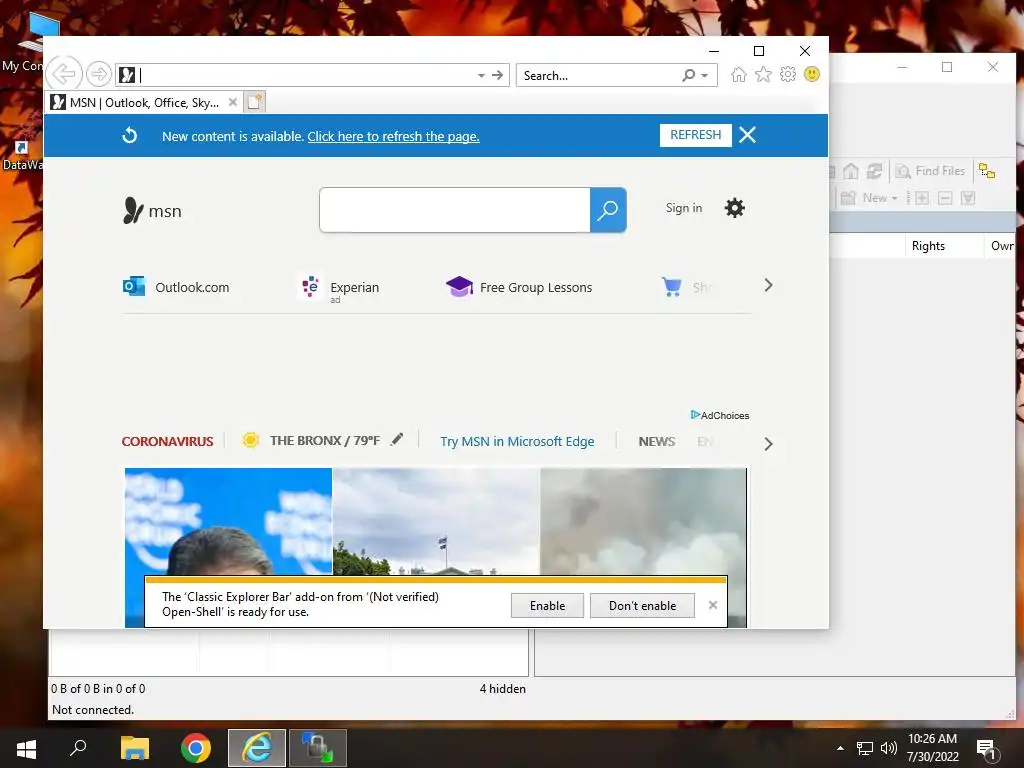Click Sign in on MSN
The image size is (1024, 768).
[x=684, y=208]
